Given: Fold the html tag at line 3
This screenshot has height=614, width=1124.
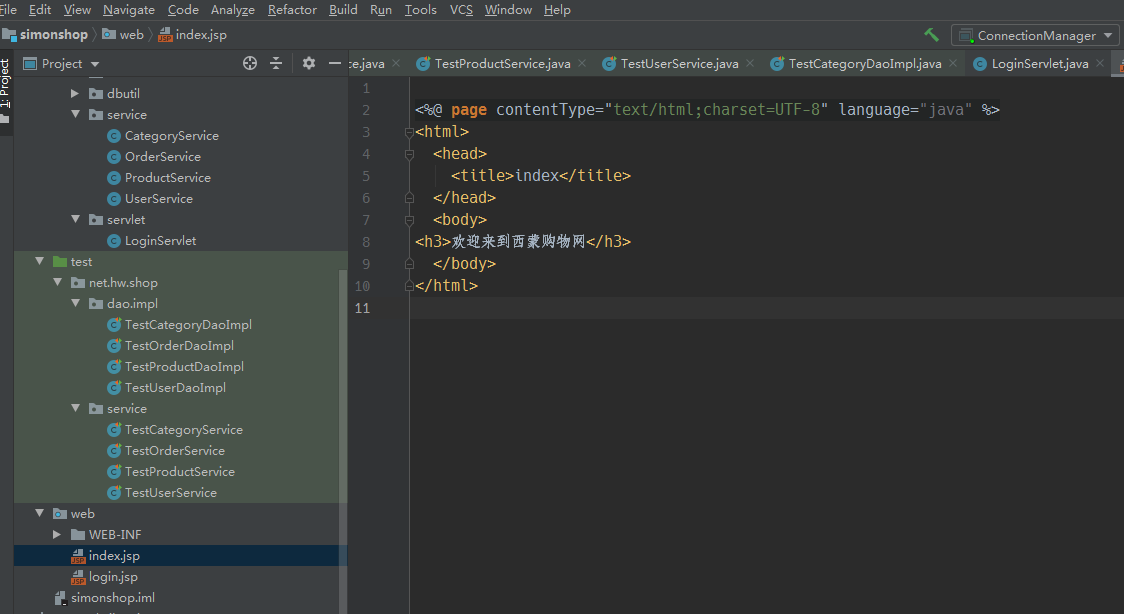Looking at the screenshot, I should coord(409,132).
